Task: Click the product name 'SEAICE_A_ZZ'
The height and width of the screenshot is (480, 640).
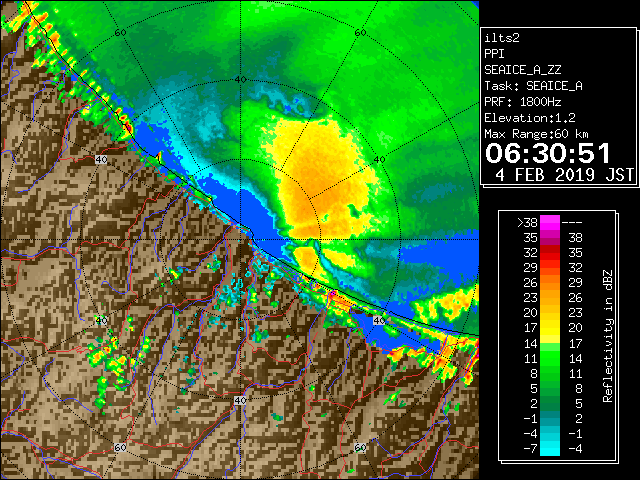Action: point(523,70)
